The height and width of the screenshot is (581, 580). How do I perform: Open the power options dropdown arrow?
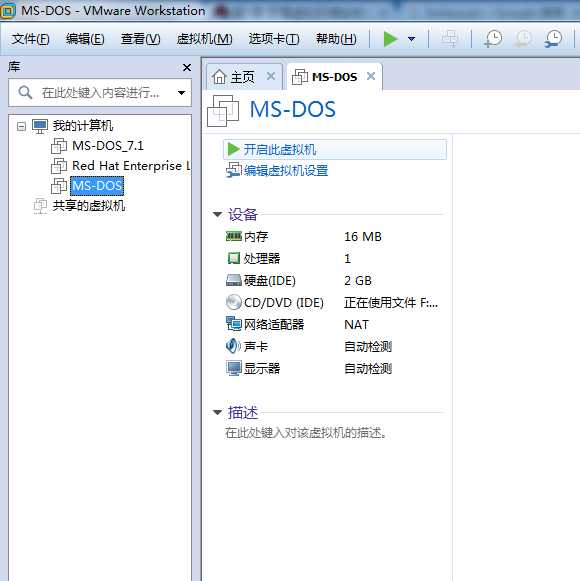(x=411, y=39)
